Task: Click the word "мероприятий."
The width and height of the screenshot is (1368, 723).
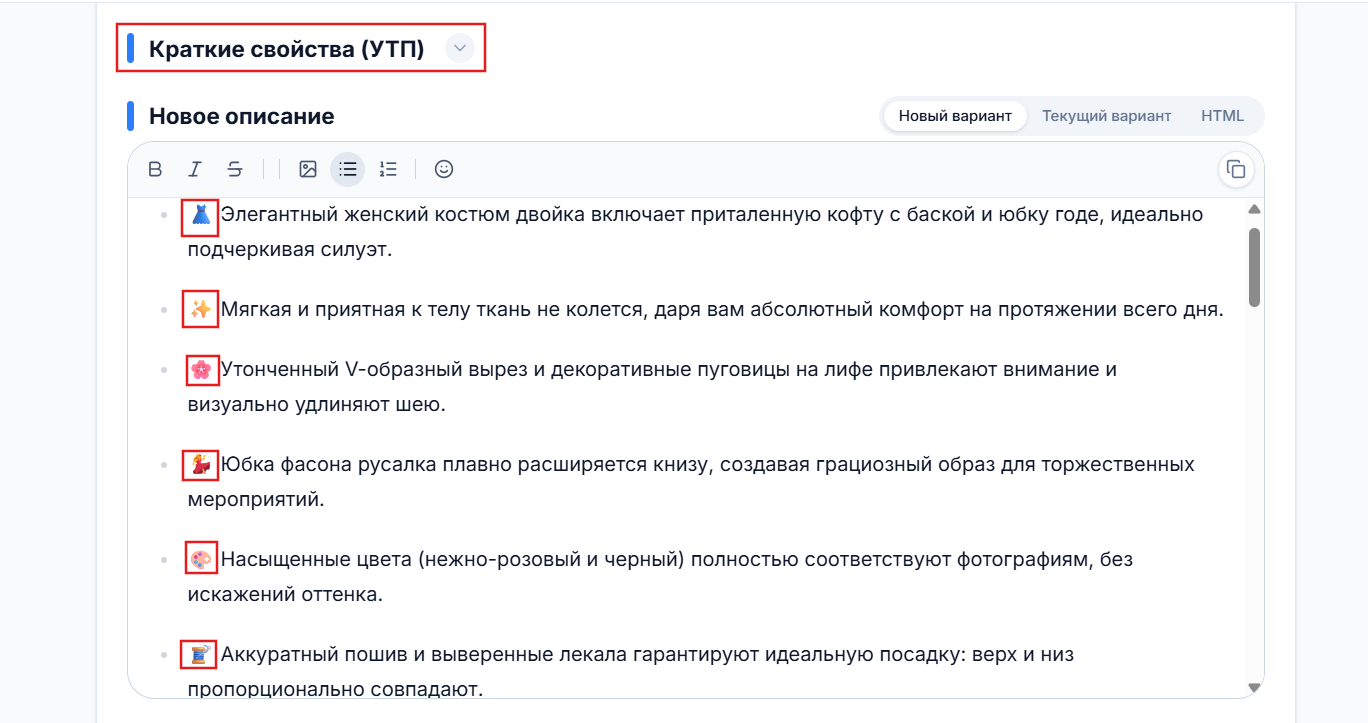Action: pyautogui.click(x=256, y=500)
